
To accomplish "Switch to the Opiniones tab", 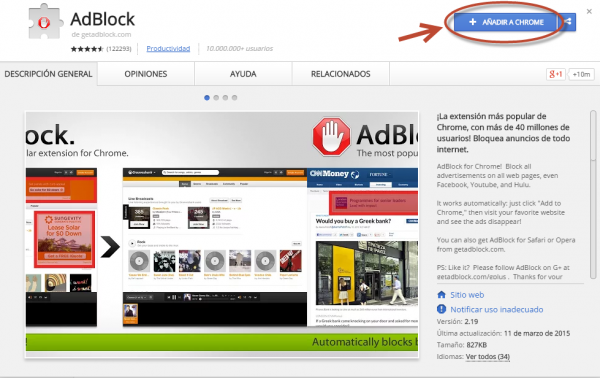I will click(x=146, y=74).
